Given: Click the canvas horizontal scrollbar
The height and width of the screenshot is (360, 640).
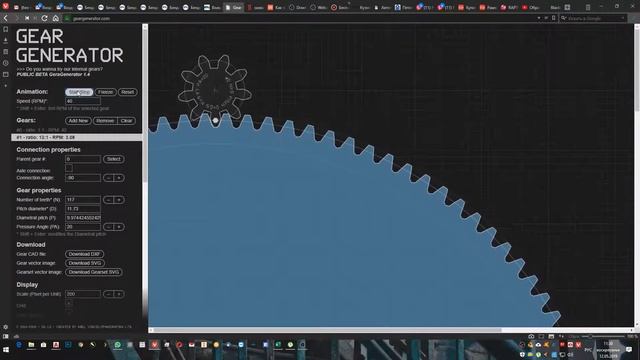Looking at the screenshot, I should click(327, 330).
